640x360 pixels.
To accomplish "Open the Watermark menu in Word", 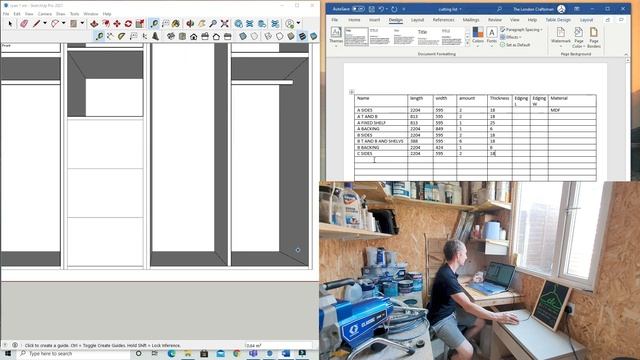I will point(560,36).
